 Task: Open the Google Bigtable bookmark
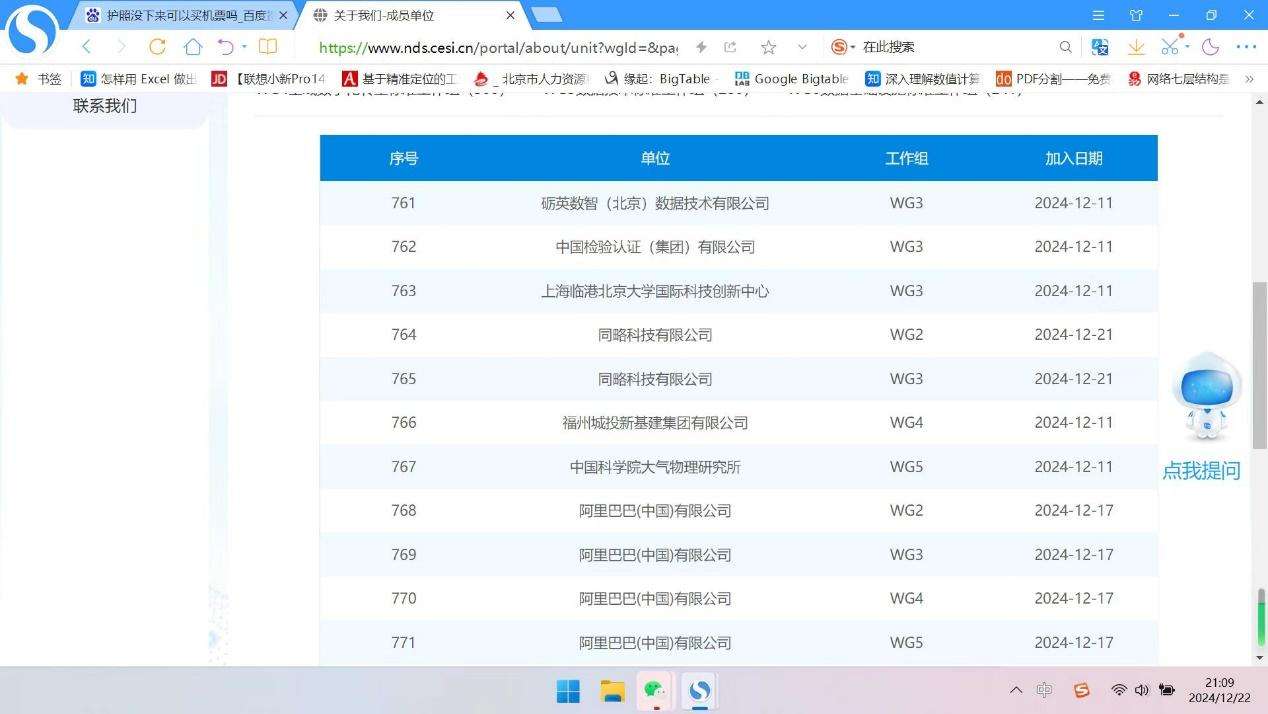tap(791, 79)
